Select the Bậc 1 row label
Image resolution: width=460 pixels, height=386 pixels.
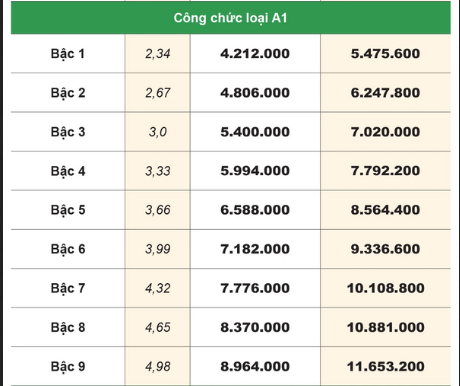click(68, 54)
